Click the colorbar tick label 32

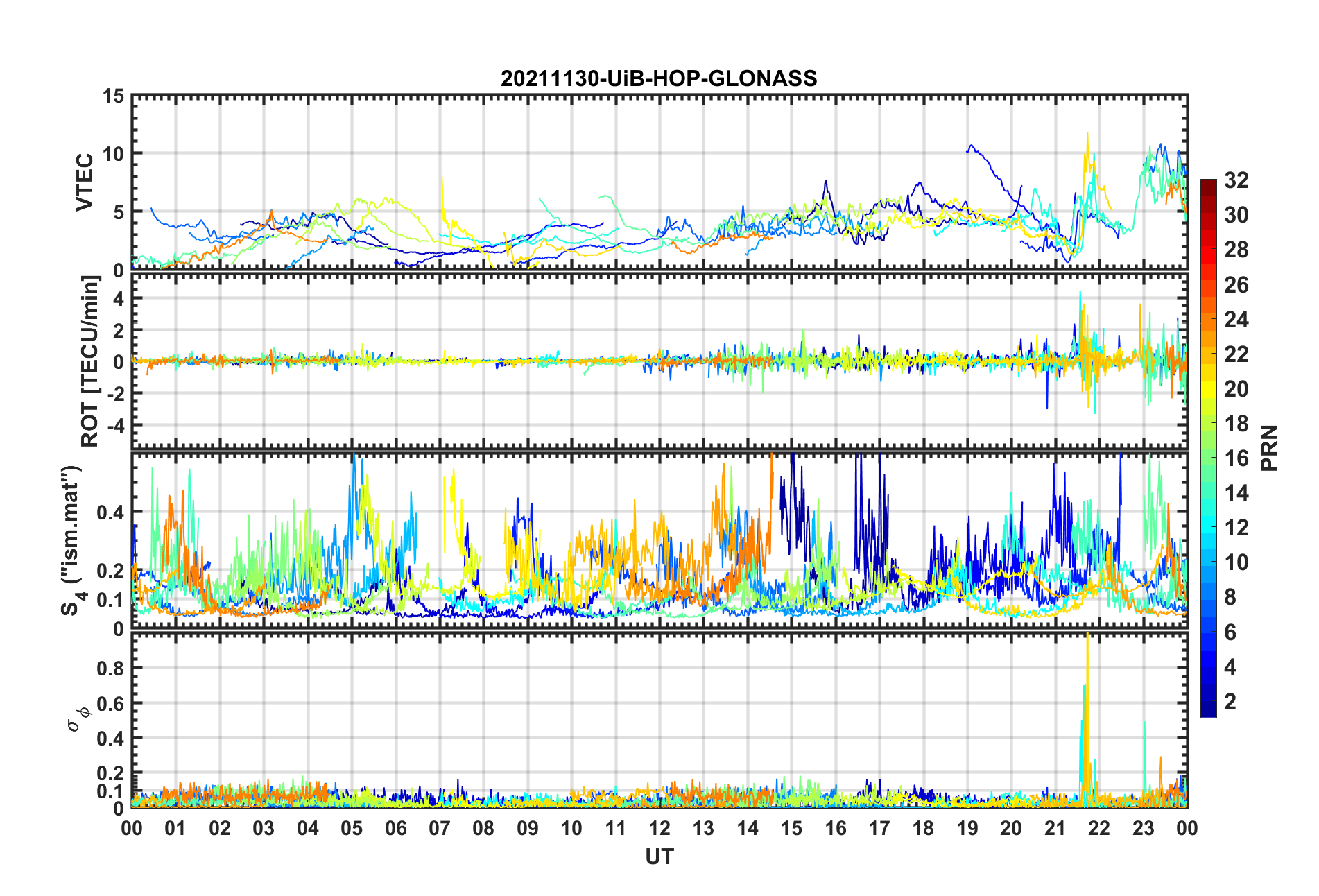point(1236,180)
